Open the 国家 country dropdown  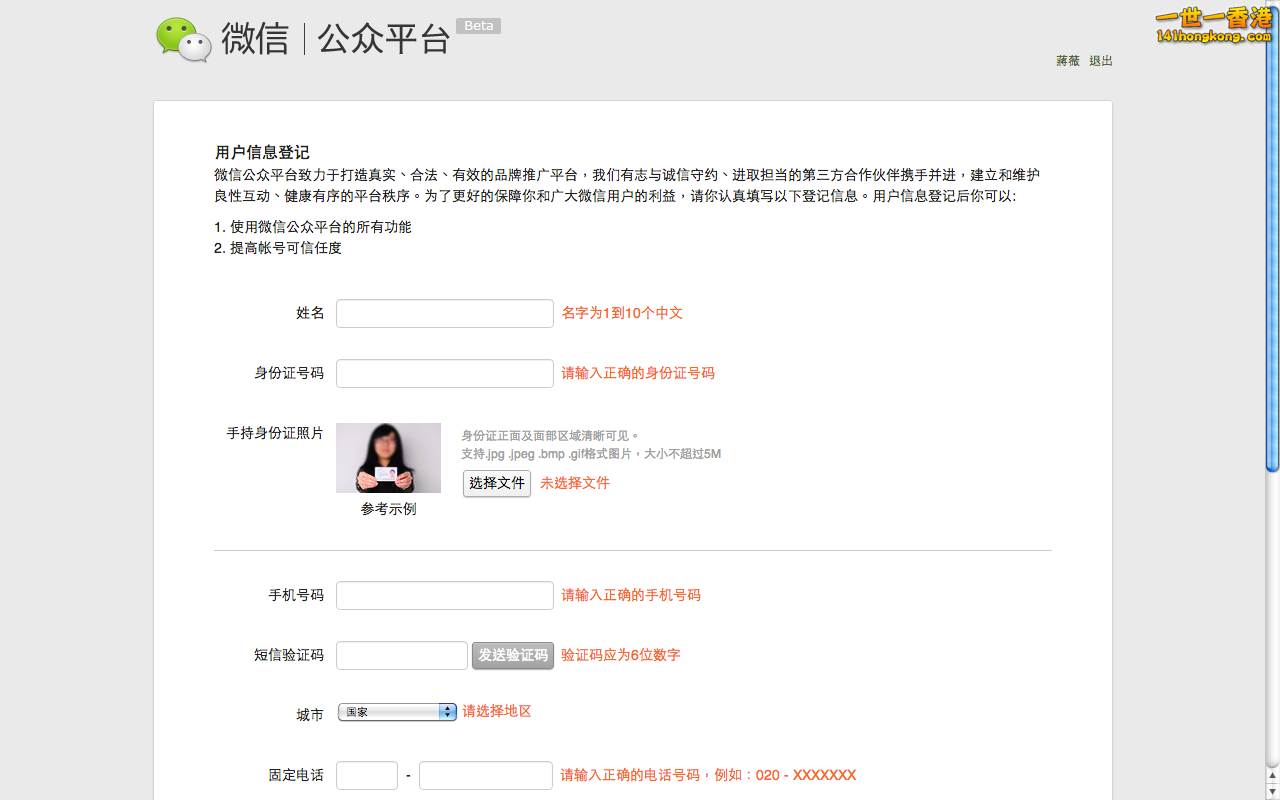coord(397,712)
